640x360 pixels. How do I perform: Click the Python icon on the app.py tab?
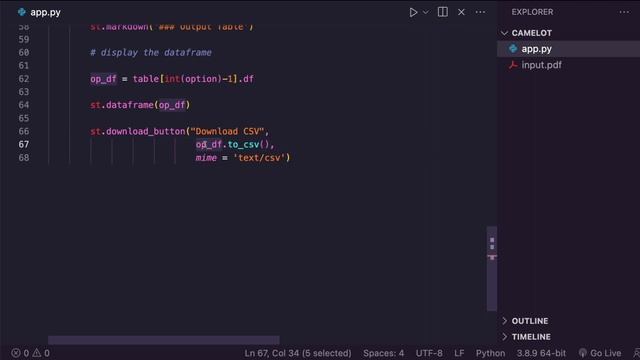pyautogui.click(x=22, y=12)
